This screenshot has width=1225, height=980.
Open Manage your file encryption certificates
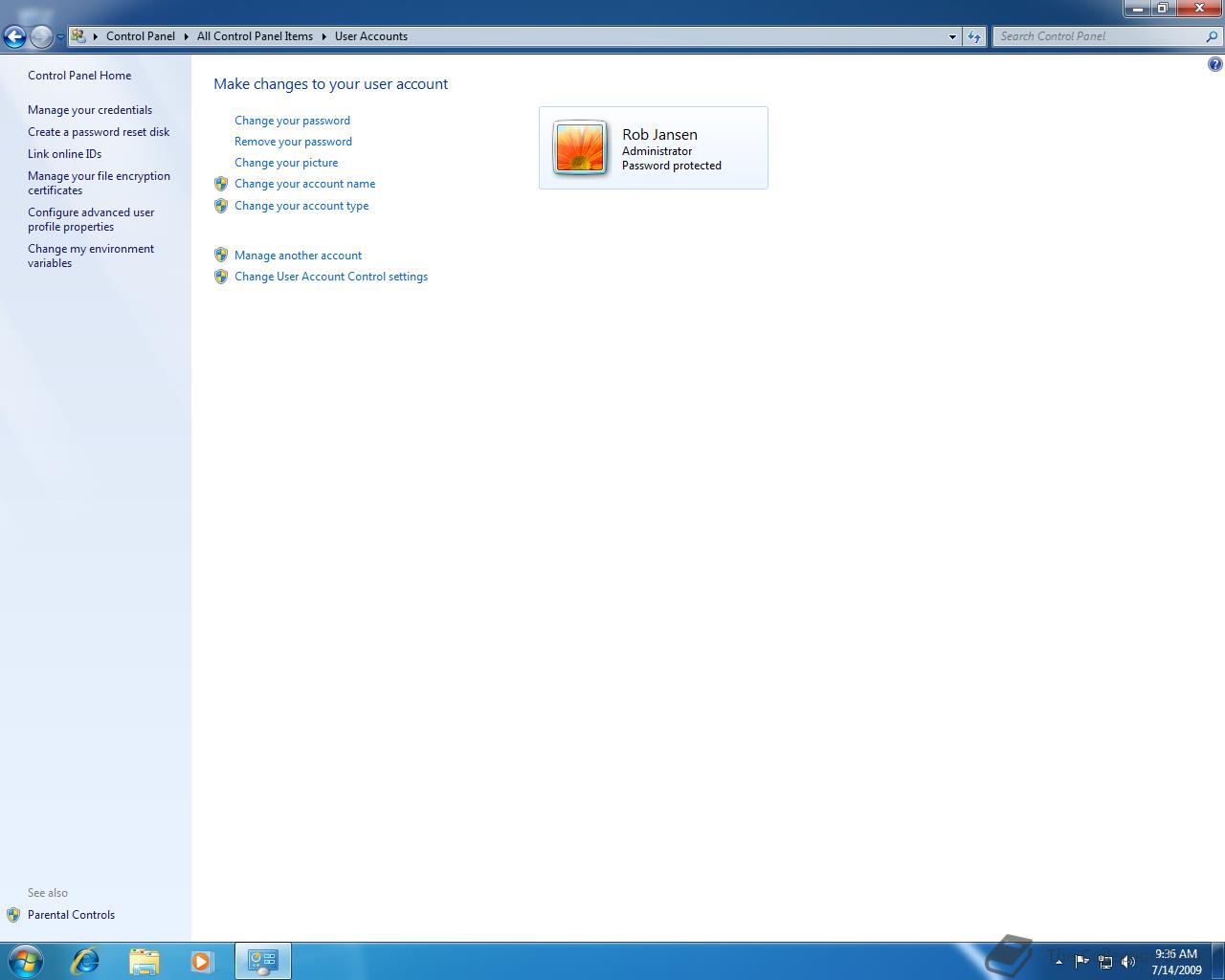[x=99, y=183]
